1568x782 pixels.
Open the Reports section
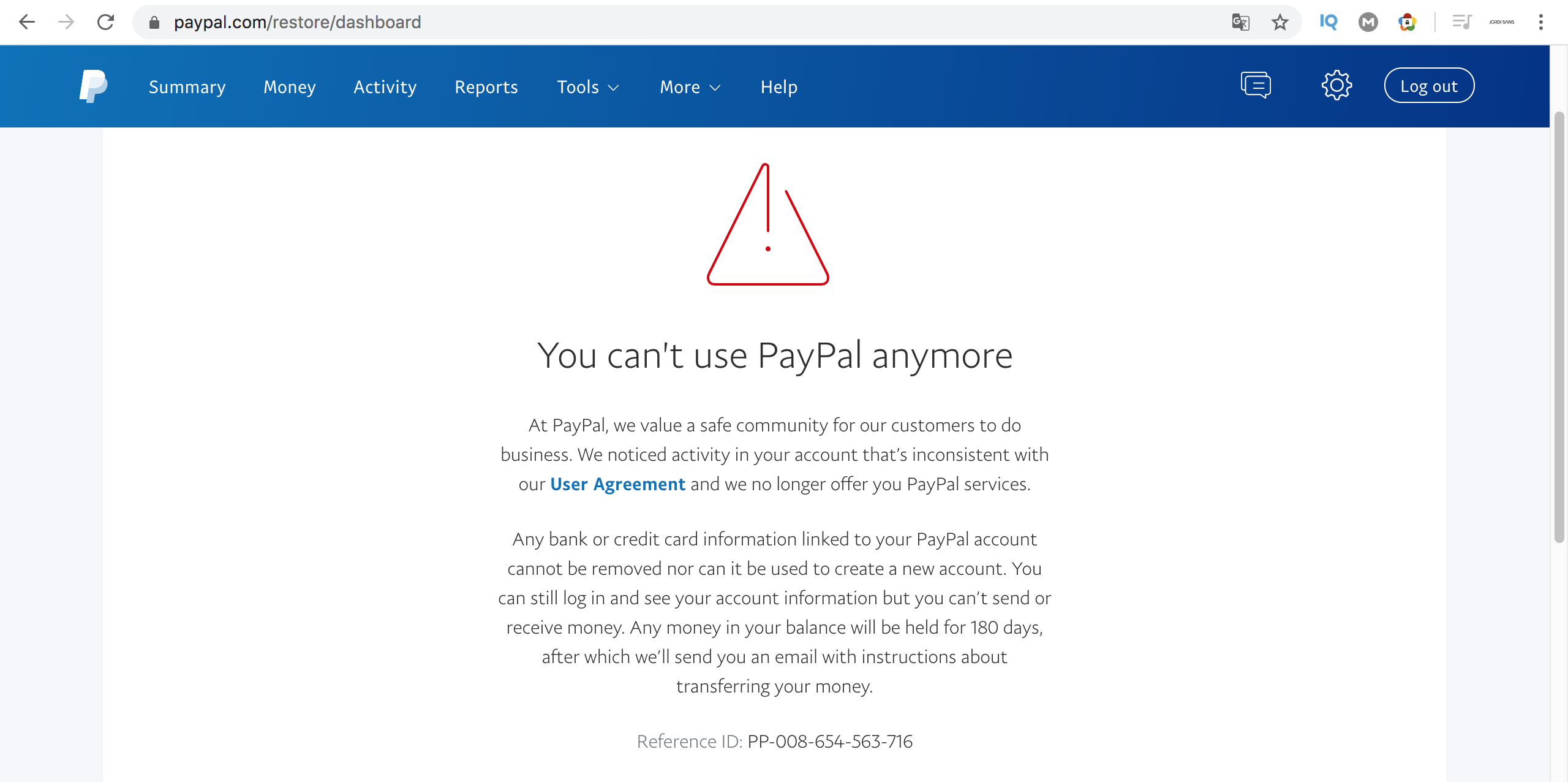point(486,87)
